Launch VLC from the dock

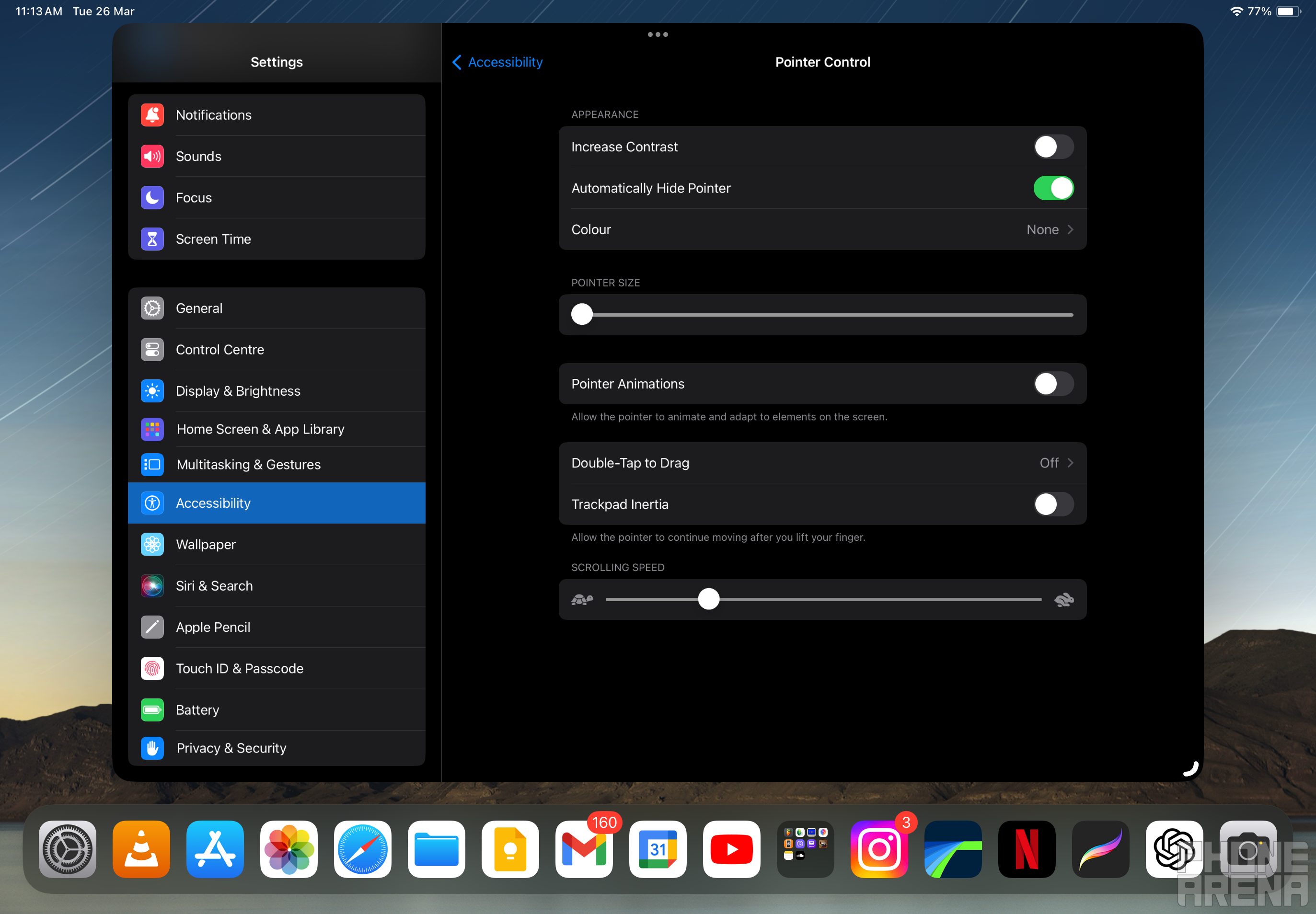141,849
